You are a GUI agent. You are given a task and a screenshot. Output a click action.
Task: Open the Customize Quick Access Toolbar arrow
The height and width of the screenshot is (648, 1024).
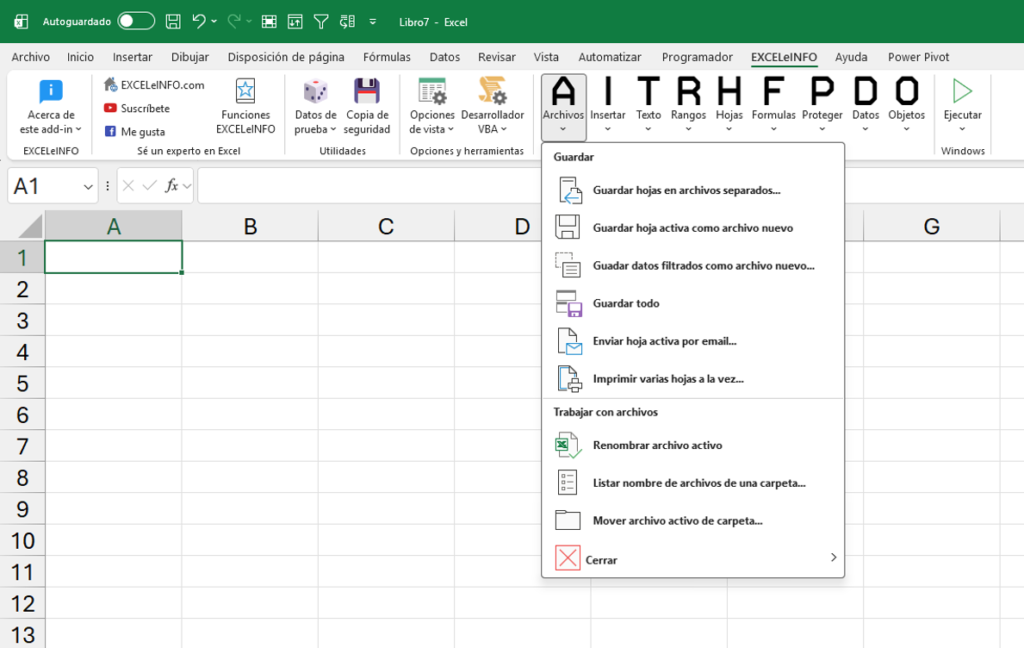click(x=372, y=22)
